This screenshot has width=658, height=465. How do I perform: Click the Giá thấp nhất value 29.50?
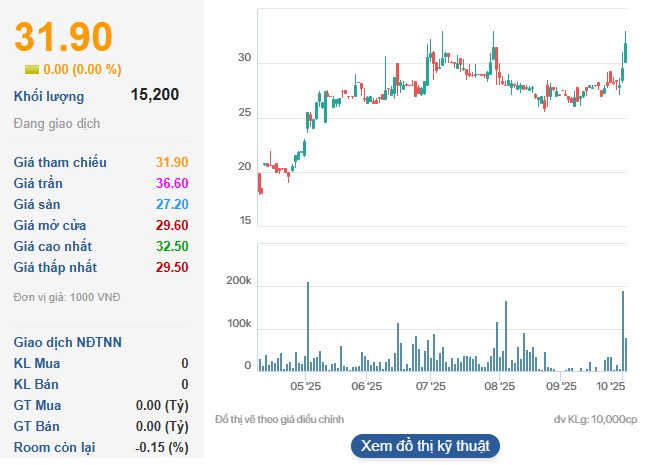pyautogui.click(x=171, y=267)
